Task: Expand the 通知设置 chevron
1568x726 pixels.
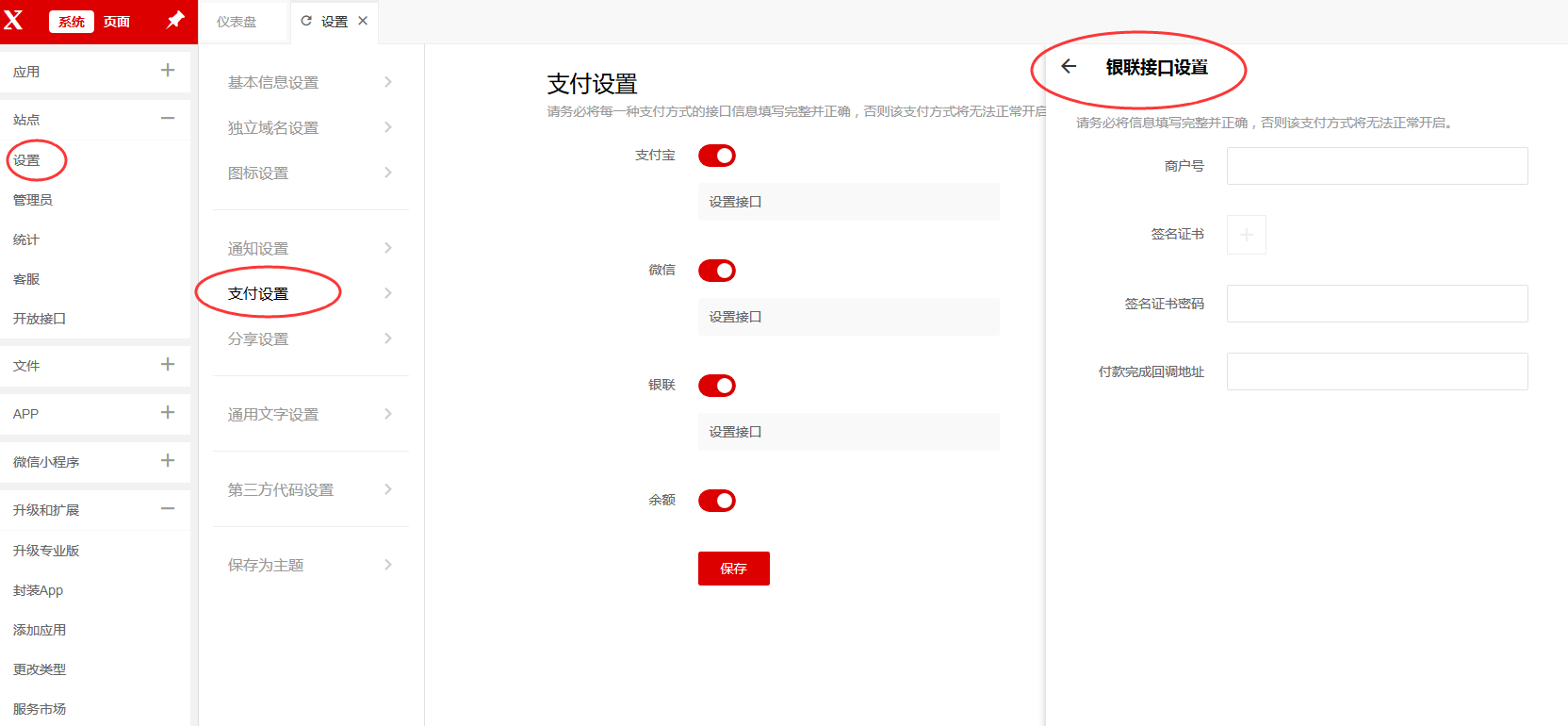Action: [x=388, y=248]
